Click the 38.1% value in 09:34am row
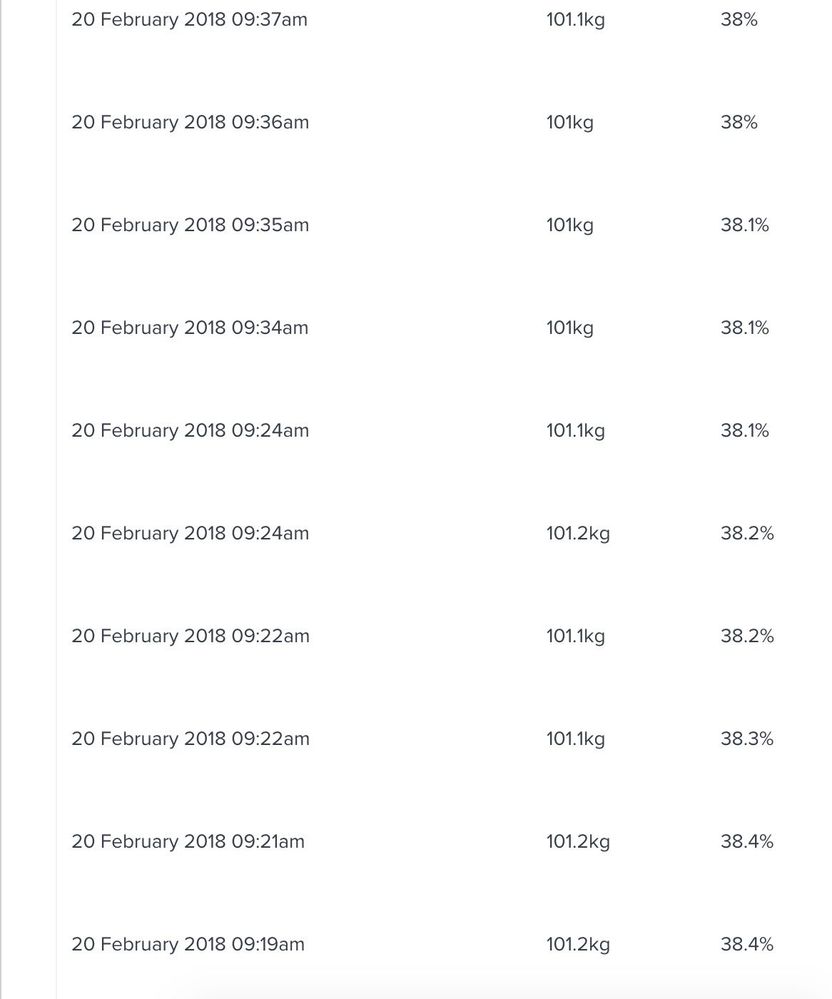832x999 pixels. (x=745, y=328)
